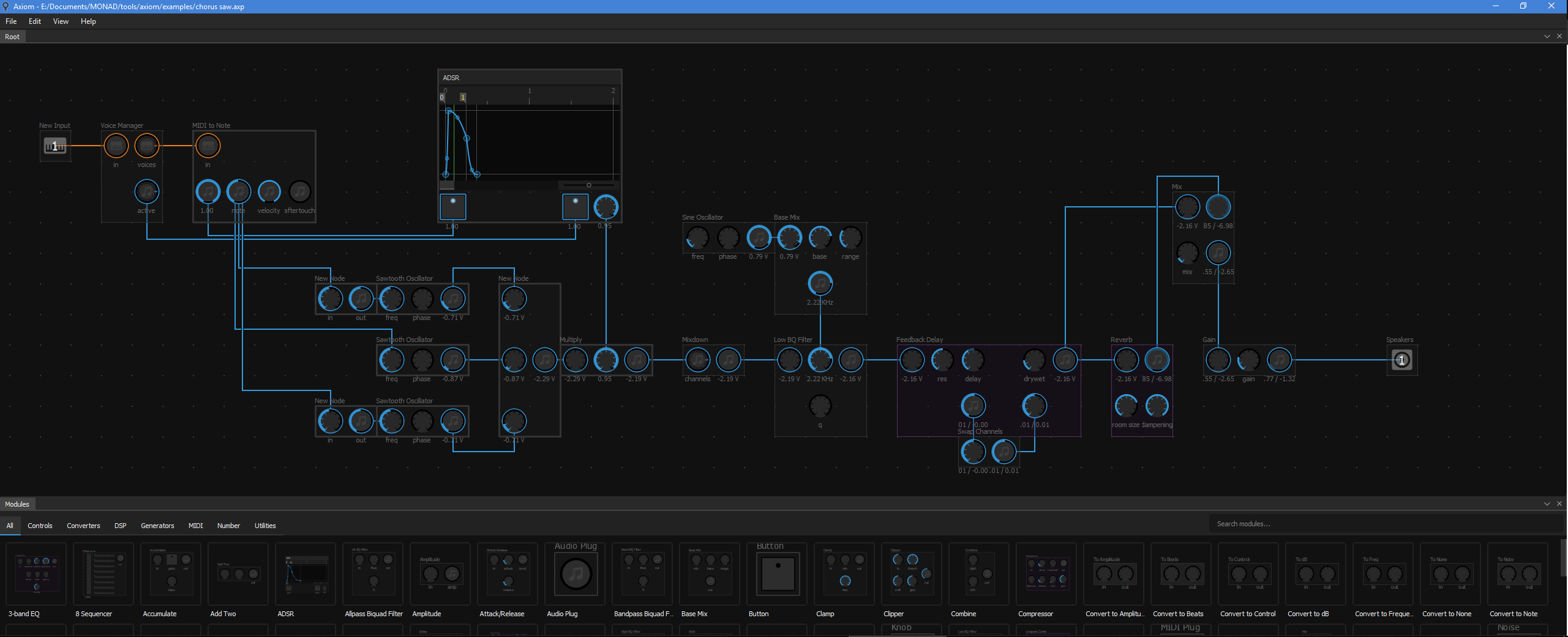Close the Root panel
Viewport: 1568px width, 637px height.
pos(1559,37)
